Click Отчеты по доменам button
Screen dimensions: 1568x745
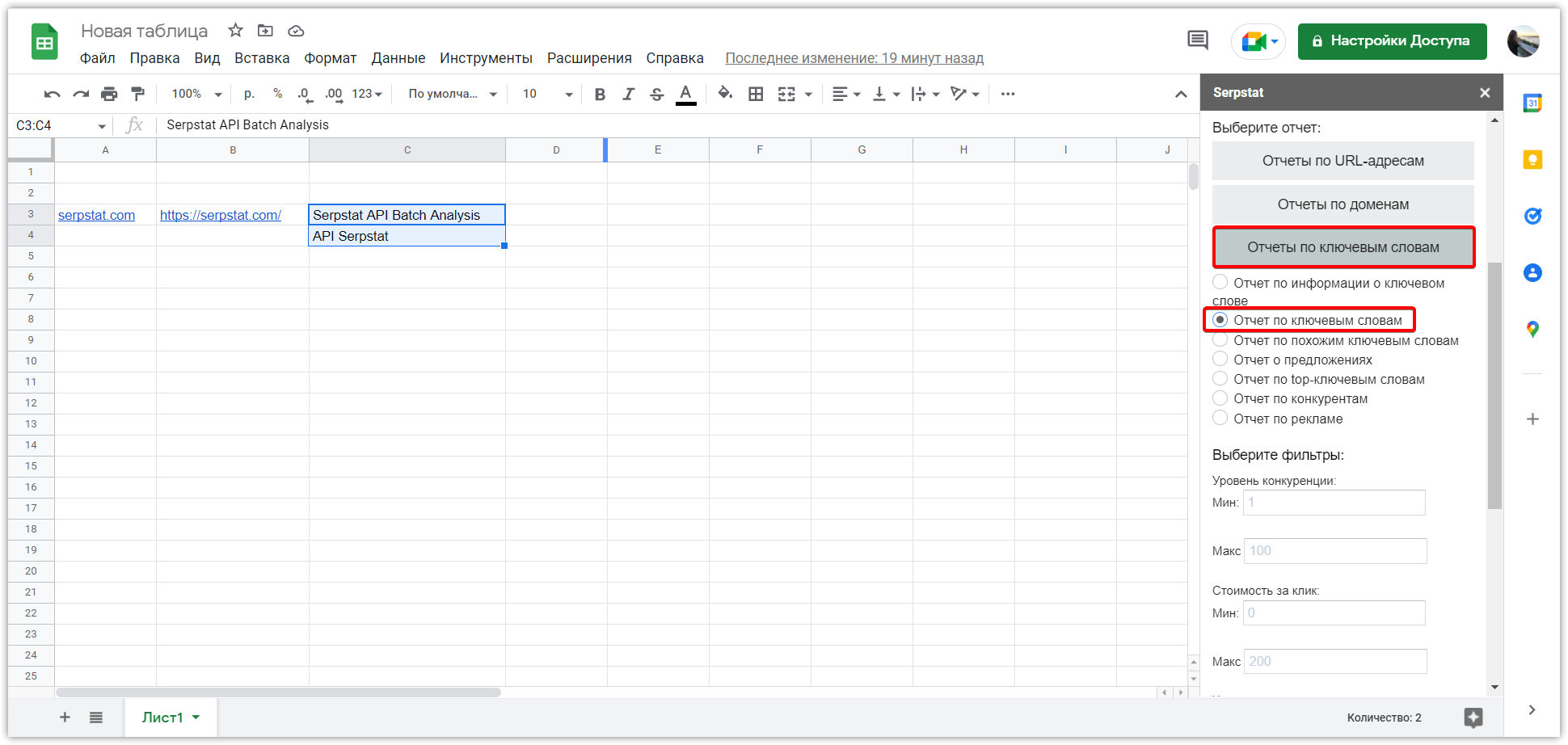tap(1343, 204)
